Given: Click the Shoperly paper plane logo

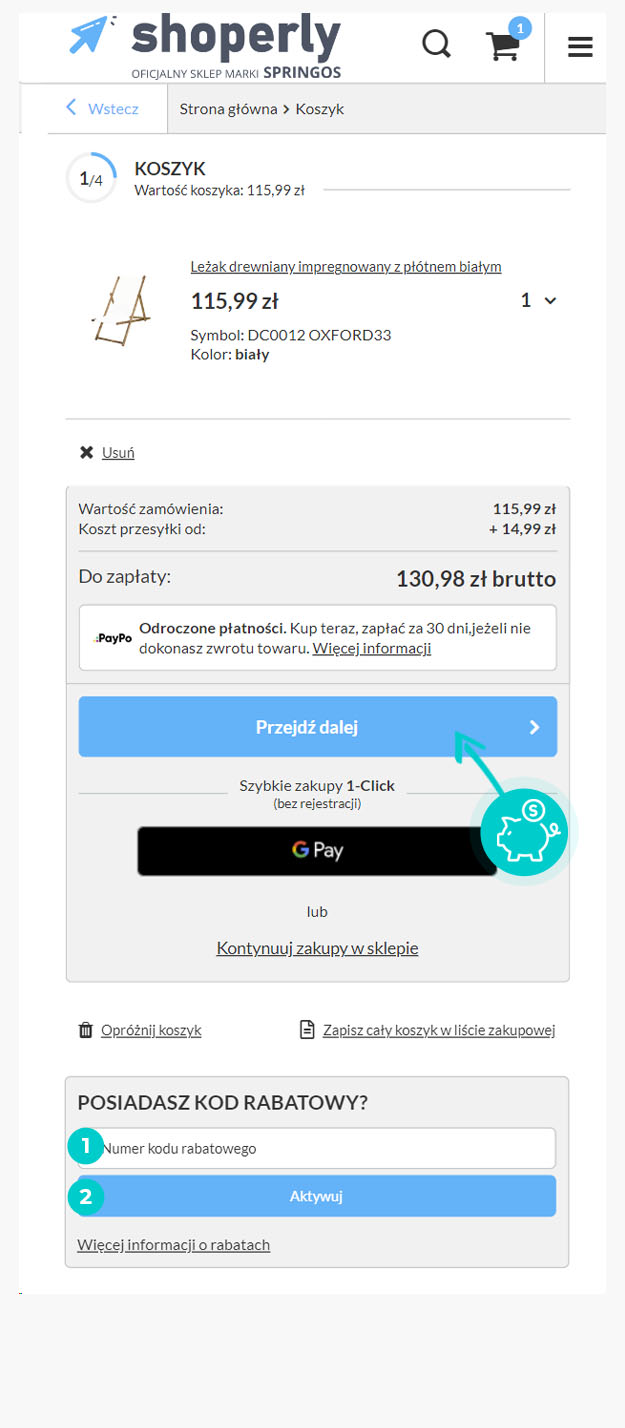Looking at the screenshot, I should (94, 35).
